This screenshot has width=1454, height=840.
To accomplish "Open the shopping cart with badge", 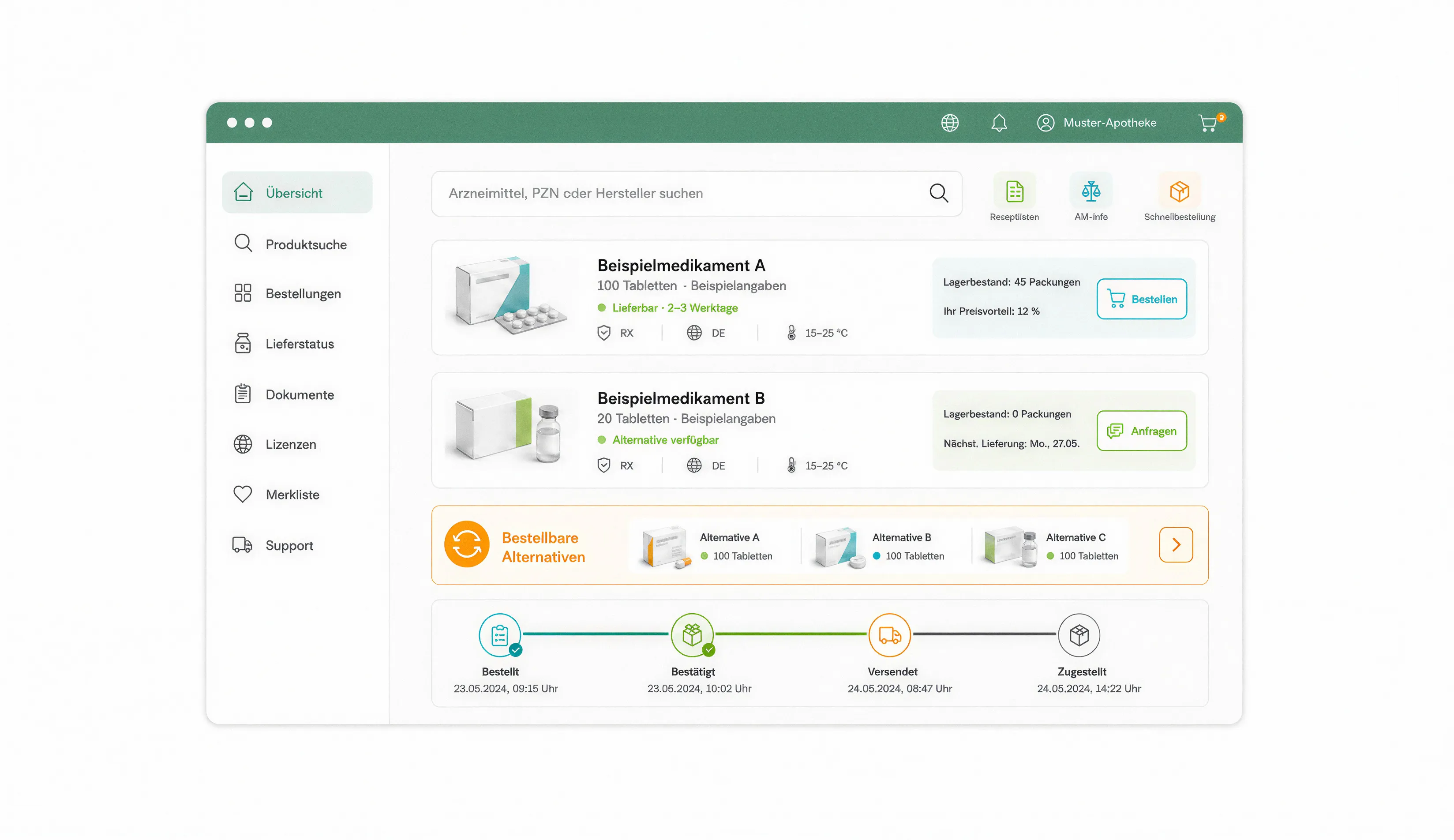I will (1211, 122).
